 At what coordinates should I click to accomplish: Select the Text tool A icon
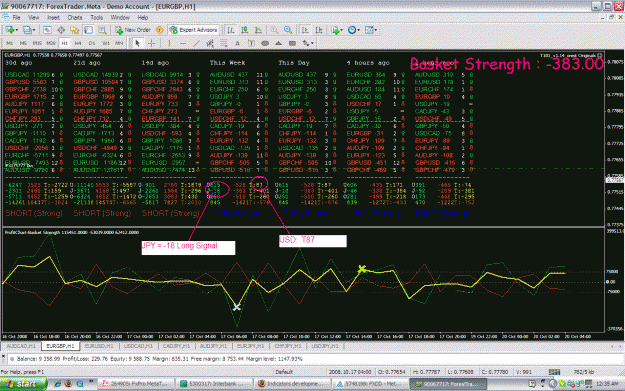tap(238, 43)
